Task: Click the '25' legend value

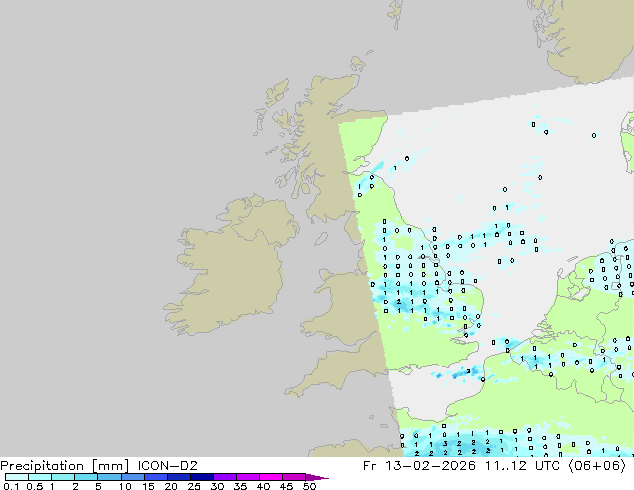Action: [x=194, y=486]
